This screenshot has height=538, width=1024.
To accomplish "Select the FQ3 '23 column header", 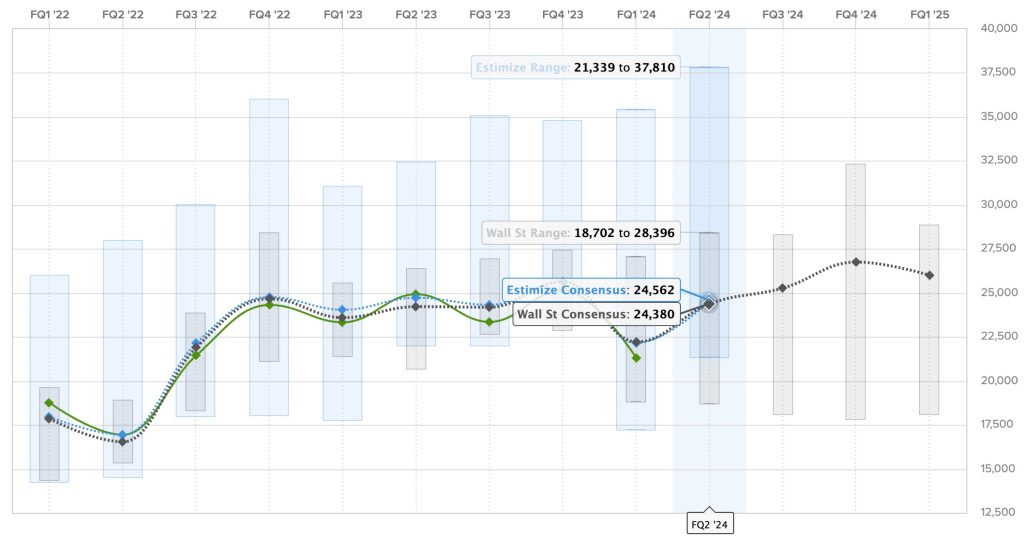I will (489, 15).
